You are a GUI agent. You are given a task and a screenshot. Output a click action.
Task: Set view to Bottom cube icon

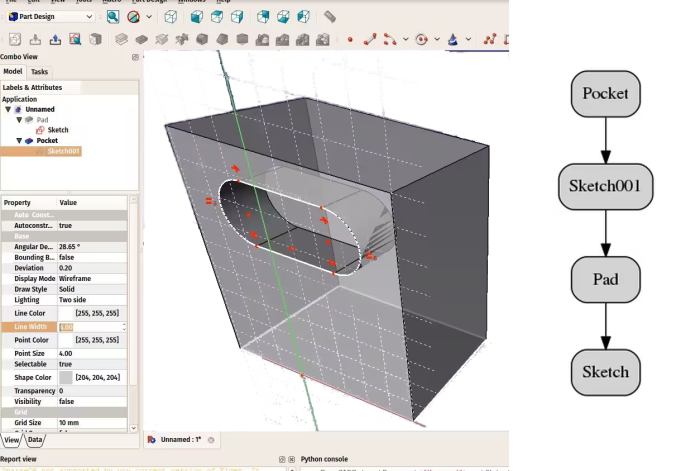[x=283, y=17]
